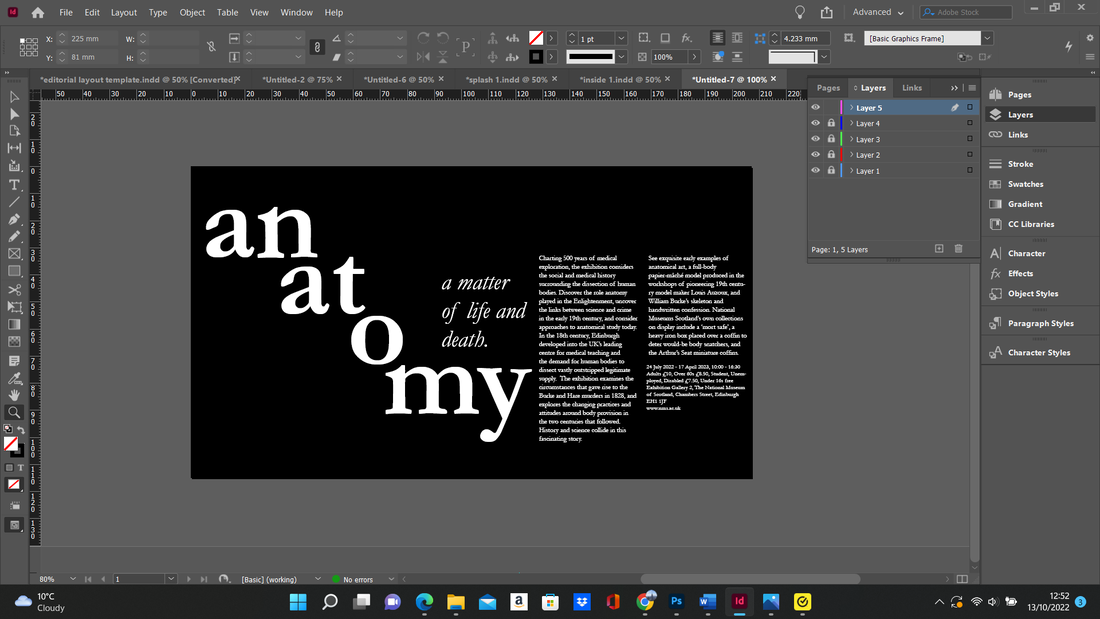This screenshot has width=1100, height=619.
Task: Open Advanced workspace dropdown
Action: [x=878, y=12]
